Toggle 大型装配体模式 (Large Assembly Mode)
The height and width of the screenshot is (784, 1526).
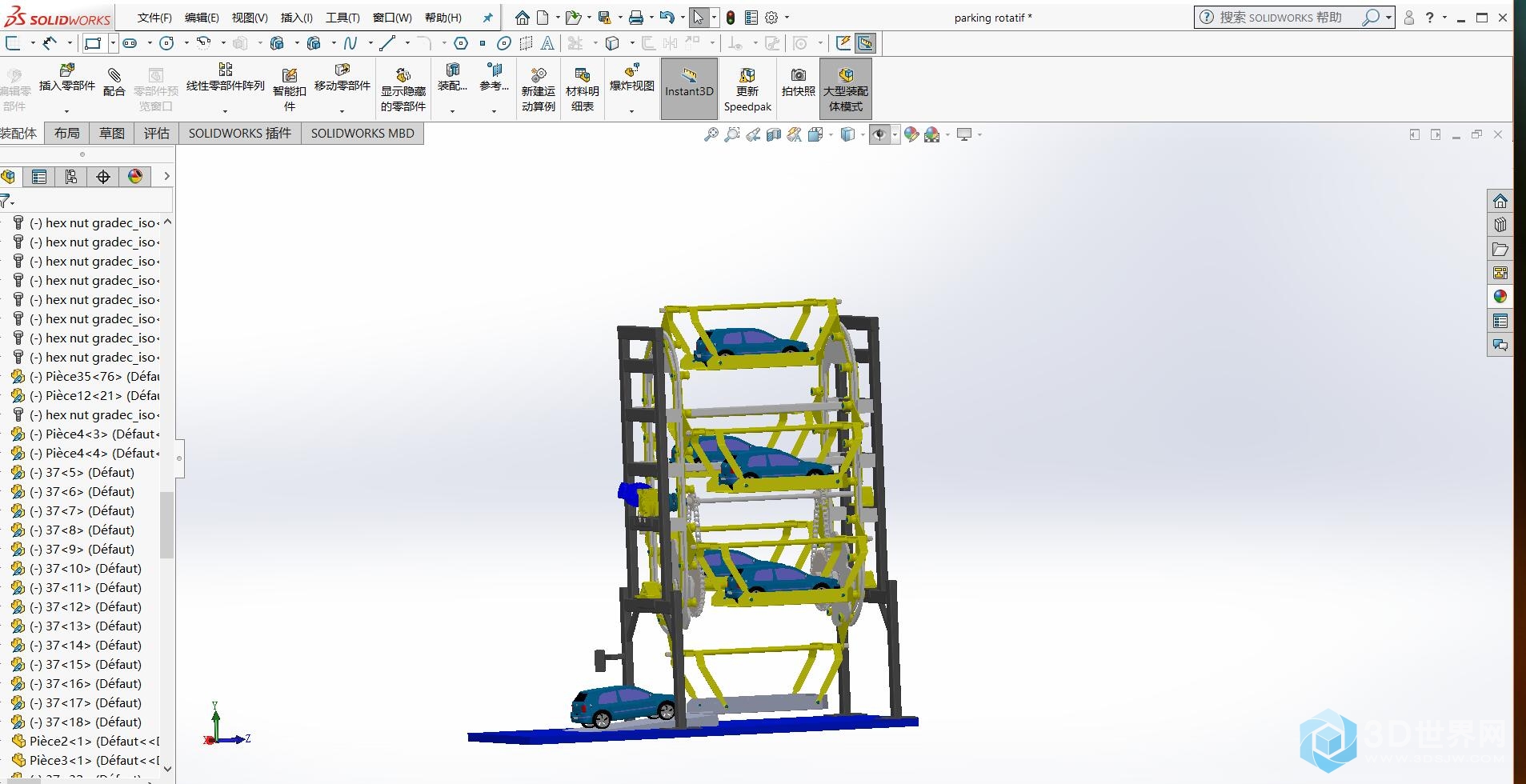click(846, 89)
